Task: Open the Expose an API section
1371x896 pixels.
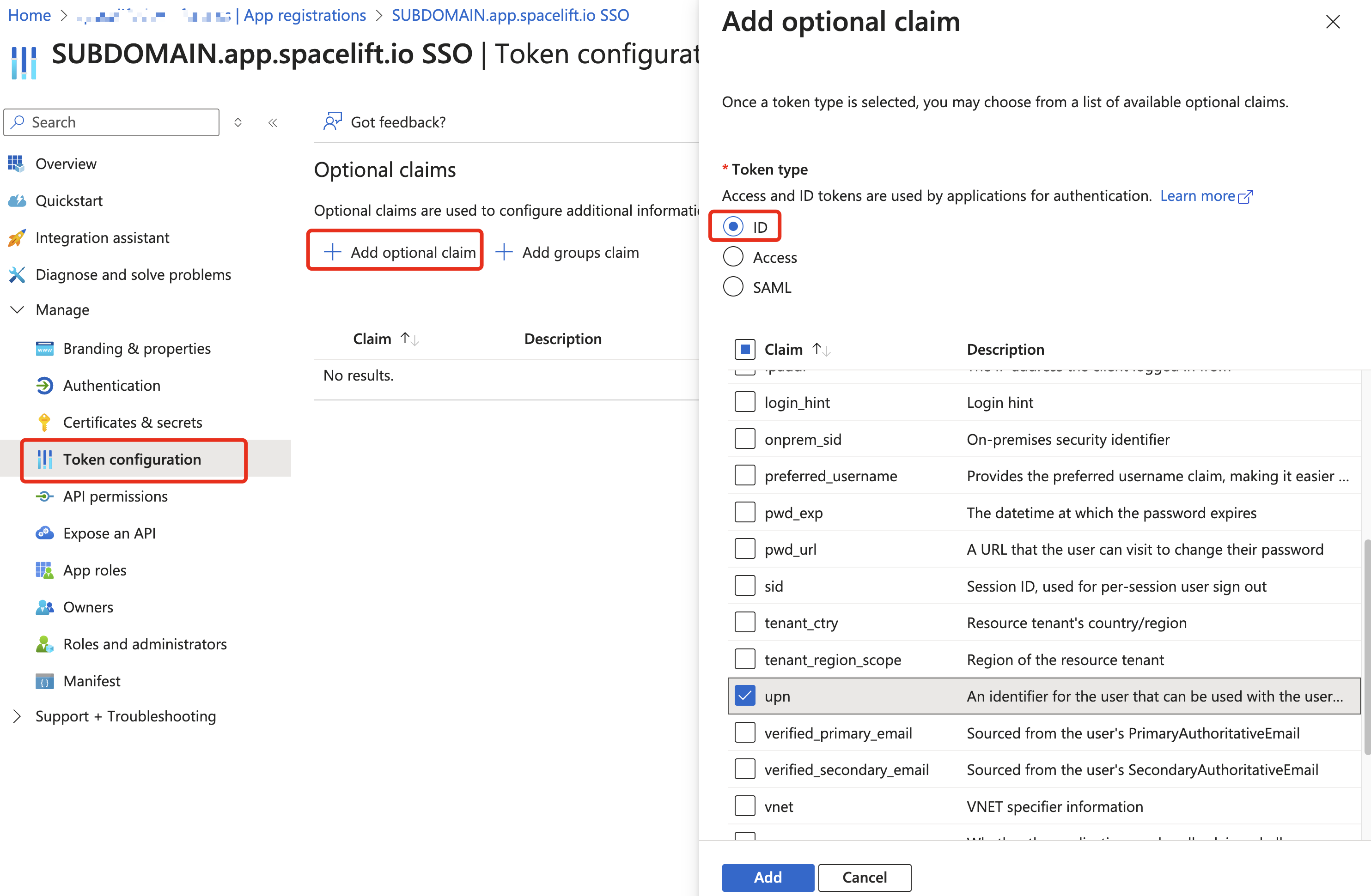Action: click(110, 533)
